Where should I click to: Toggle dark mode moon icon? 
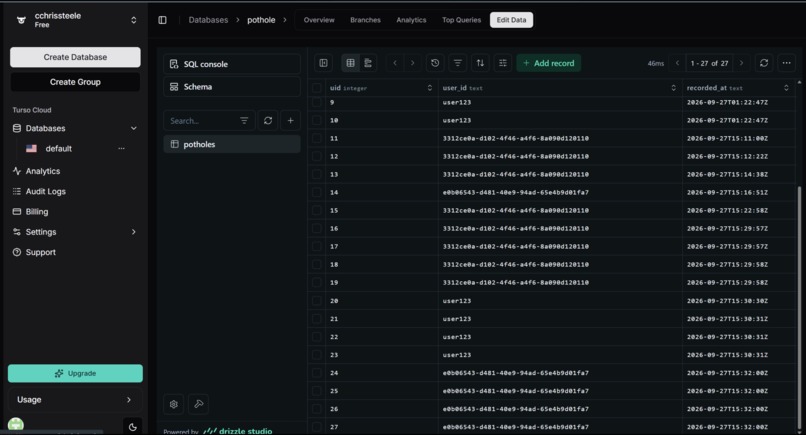(133, 427)
